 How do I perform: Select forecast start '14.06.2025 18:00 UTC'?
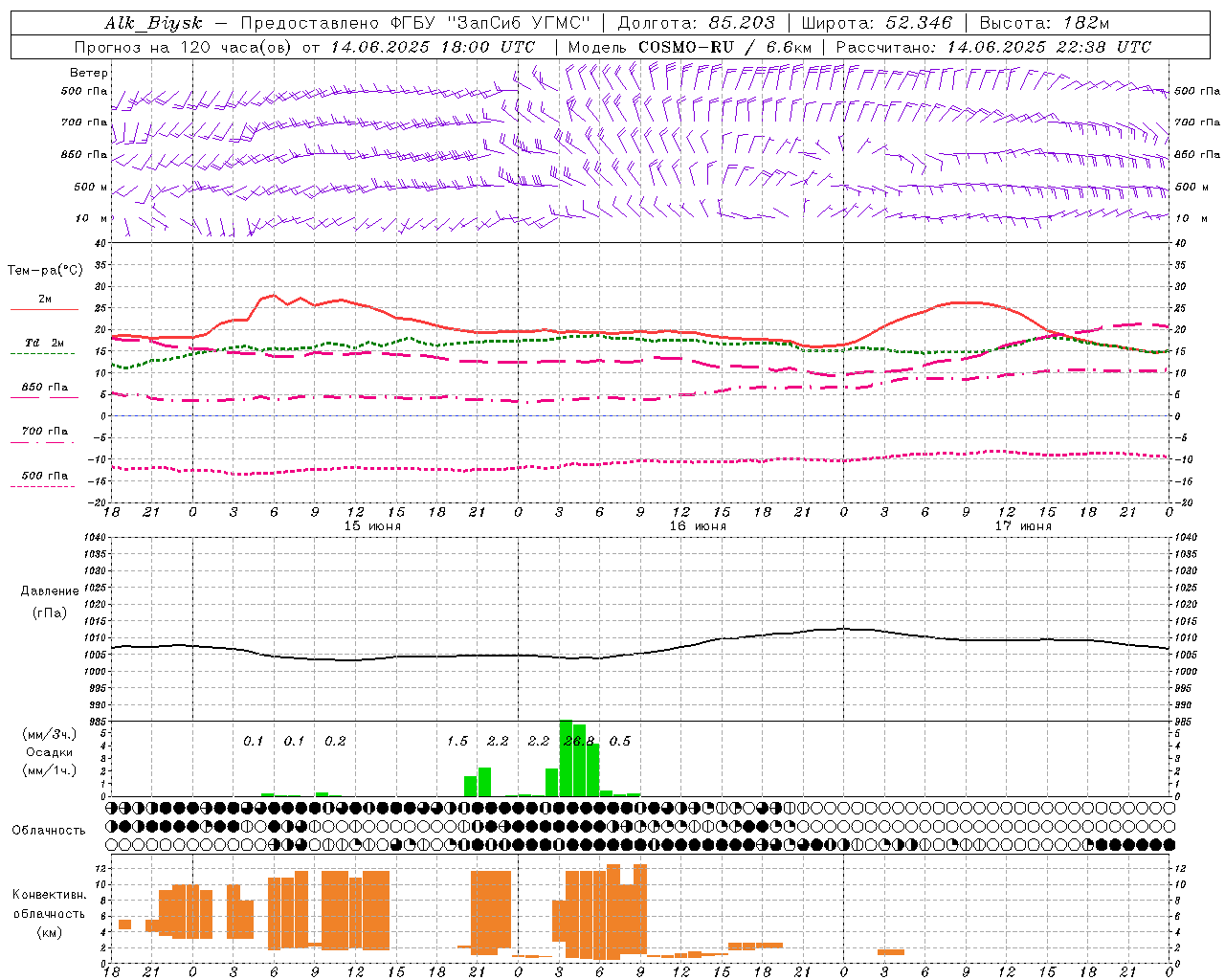pyautogui.click(x=433, y=47)
